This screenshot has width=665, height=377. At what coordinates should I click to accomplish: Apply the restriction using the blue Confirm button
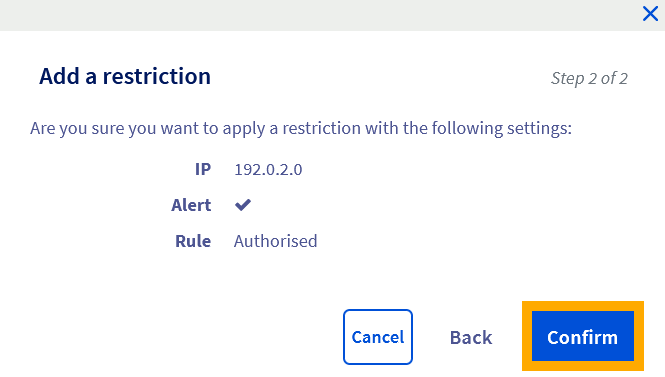pyautogui.click(x=583, y=337)
